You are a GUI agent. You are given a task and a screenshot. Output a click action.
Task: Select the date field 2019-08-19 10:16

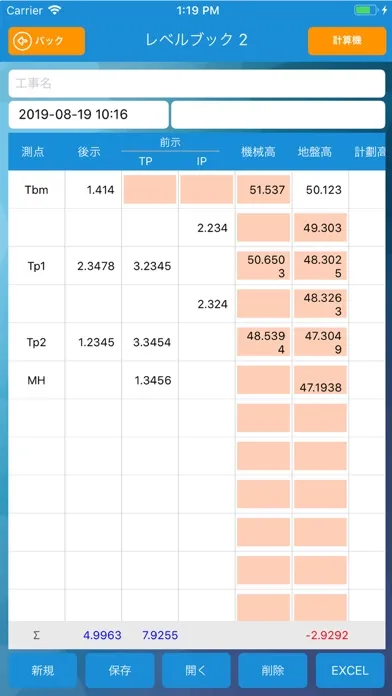(x=88, y=115)
